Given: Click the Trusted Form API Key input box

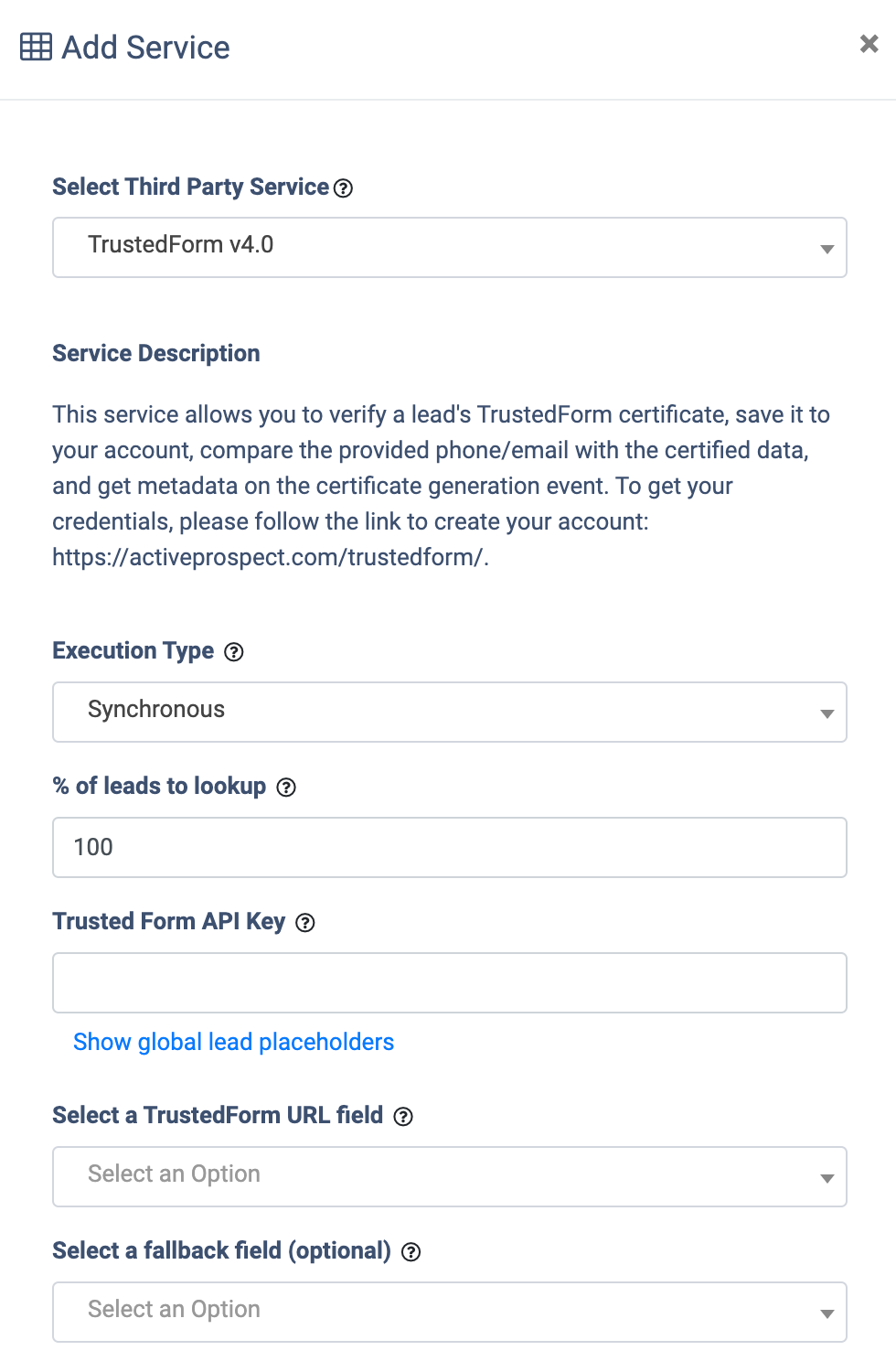Looking at the screenshot, I should (x=449, y=982).
